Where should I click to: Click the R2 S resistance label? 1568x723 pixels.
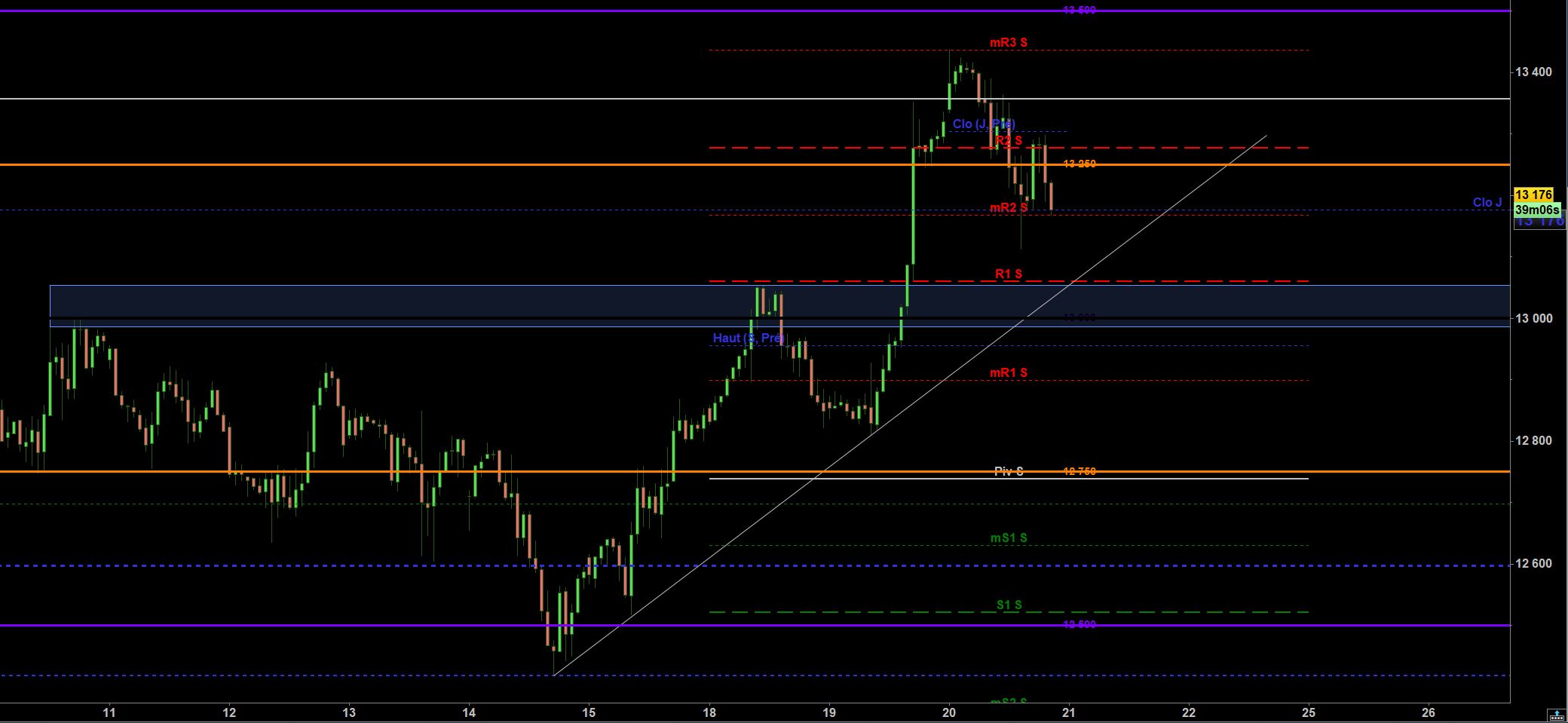(1009, 140)
